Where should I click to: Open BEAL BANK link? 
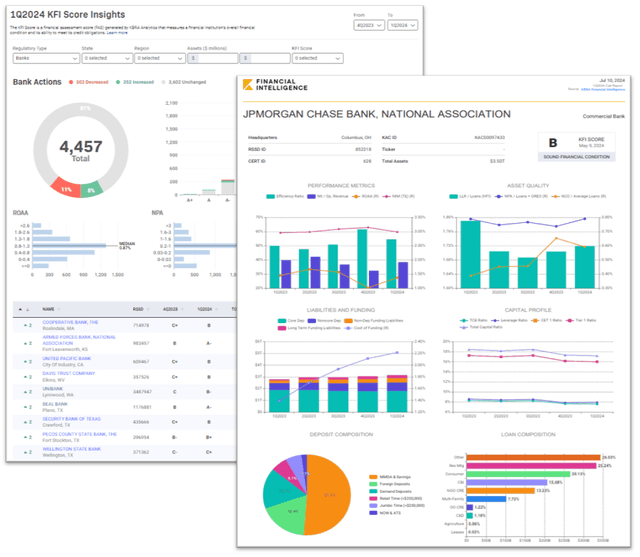(55, 404)
